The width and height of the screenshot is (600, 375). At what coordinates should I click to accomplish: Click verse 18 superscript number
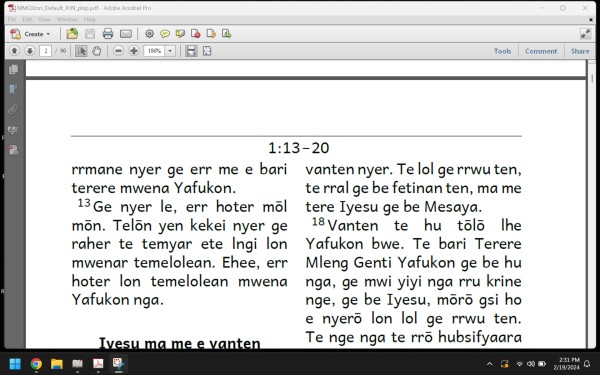coord(318,222)
